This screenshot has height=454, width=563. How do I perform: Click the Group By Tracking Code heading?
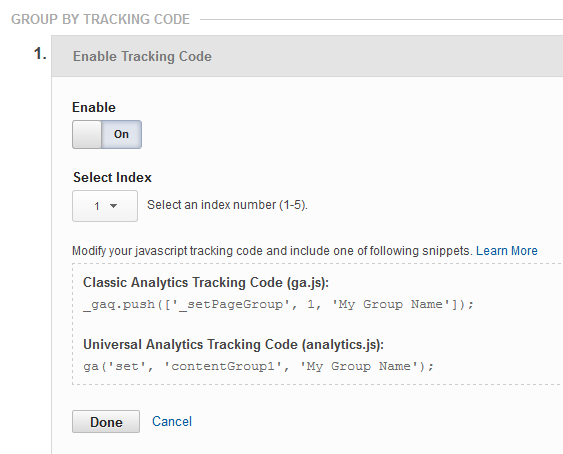click(x=100, y=19)
